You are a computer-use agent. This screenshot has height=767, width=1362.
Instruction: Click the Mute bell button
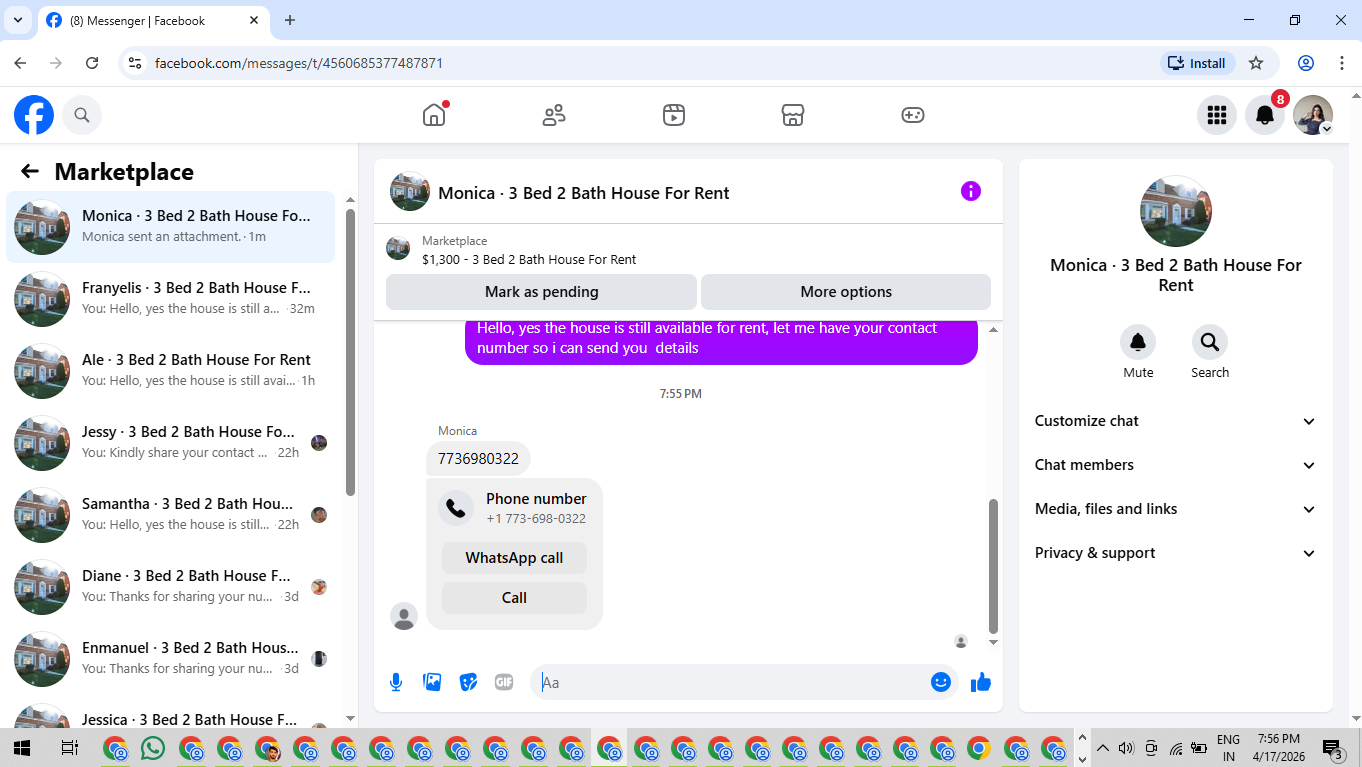(1138, 342)
